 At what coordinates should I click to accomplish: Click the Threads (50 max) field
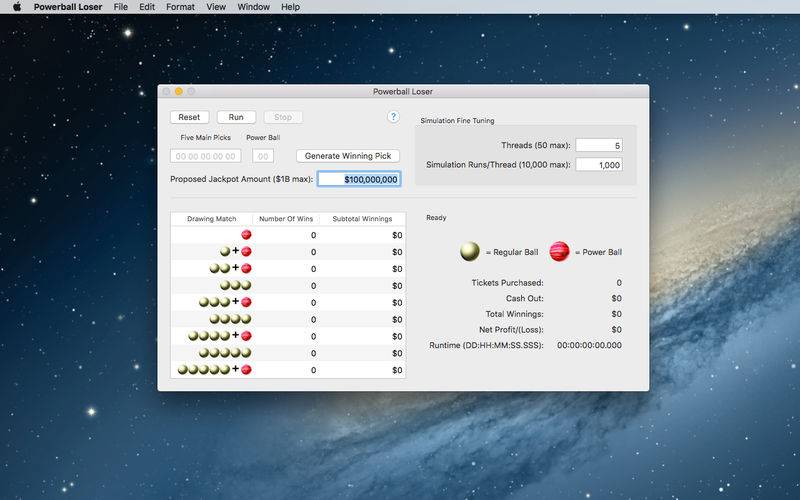[x=599, y=145]
